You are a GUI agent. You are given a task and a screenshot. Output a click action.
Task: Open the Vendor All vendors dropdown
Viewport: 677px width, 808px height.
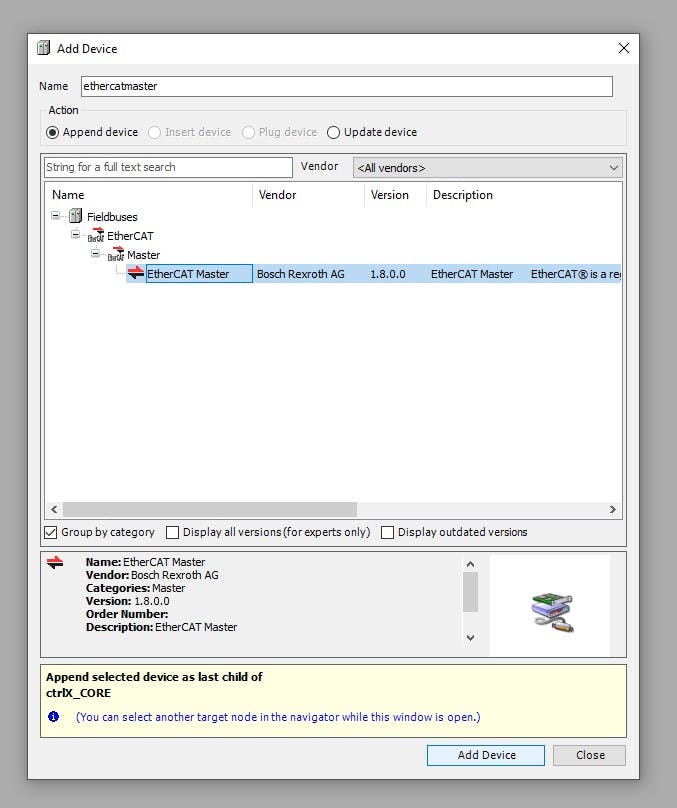487,168
